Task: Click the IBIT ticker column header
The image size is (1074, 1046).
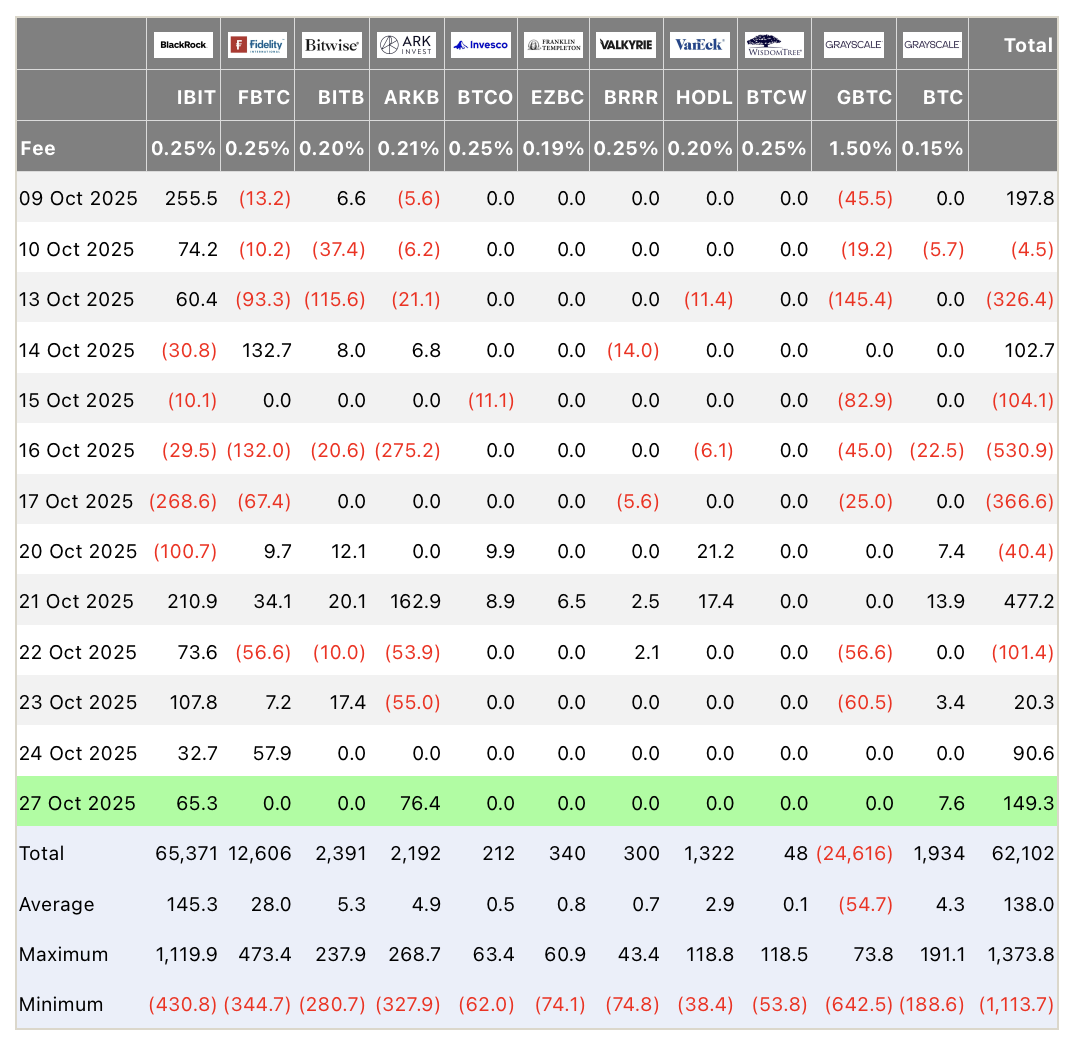Action: (195, 97)
